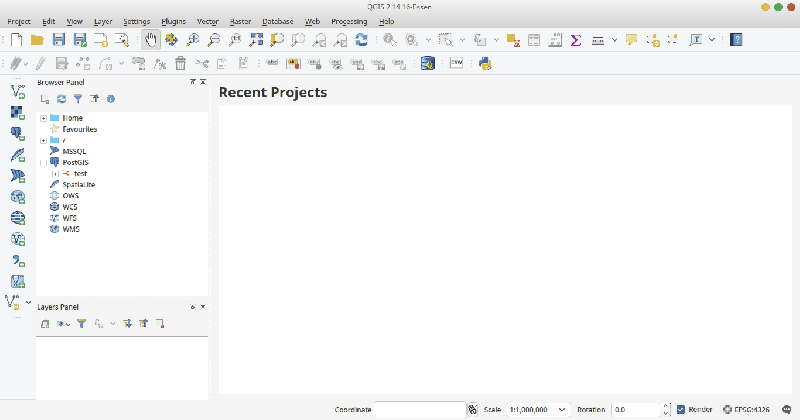Click the Zoom to Selection icon

coord(277,40)
